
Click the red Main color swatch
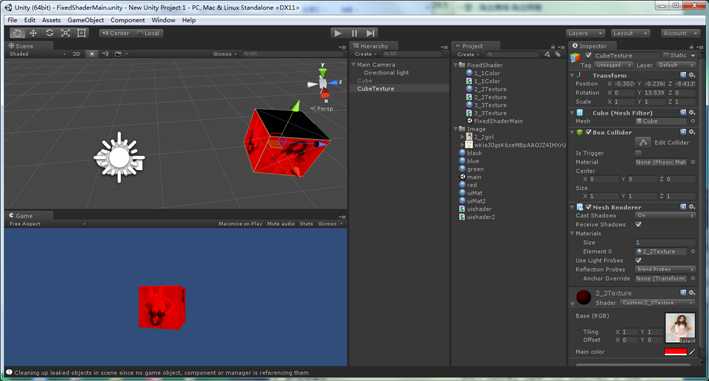click(x=676, y=352)
